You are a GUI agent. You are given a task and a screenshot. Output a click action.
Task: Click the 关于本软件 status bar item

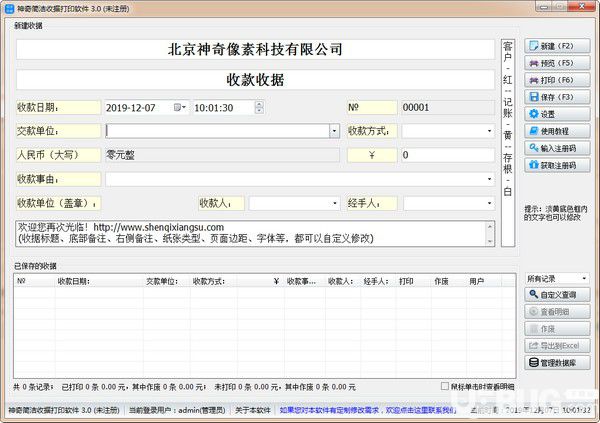pos(253,410)
